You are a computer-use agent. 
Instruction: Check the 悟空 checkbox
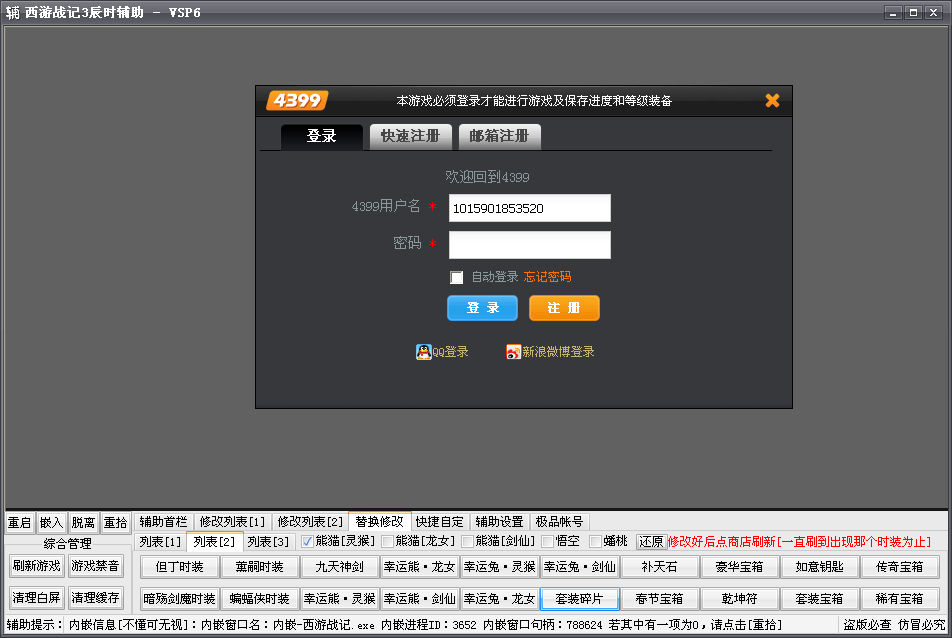click(548, 541)
